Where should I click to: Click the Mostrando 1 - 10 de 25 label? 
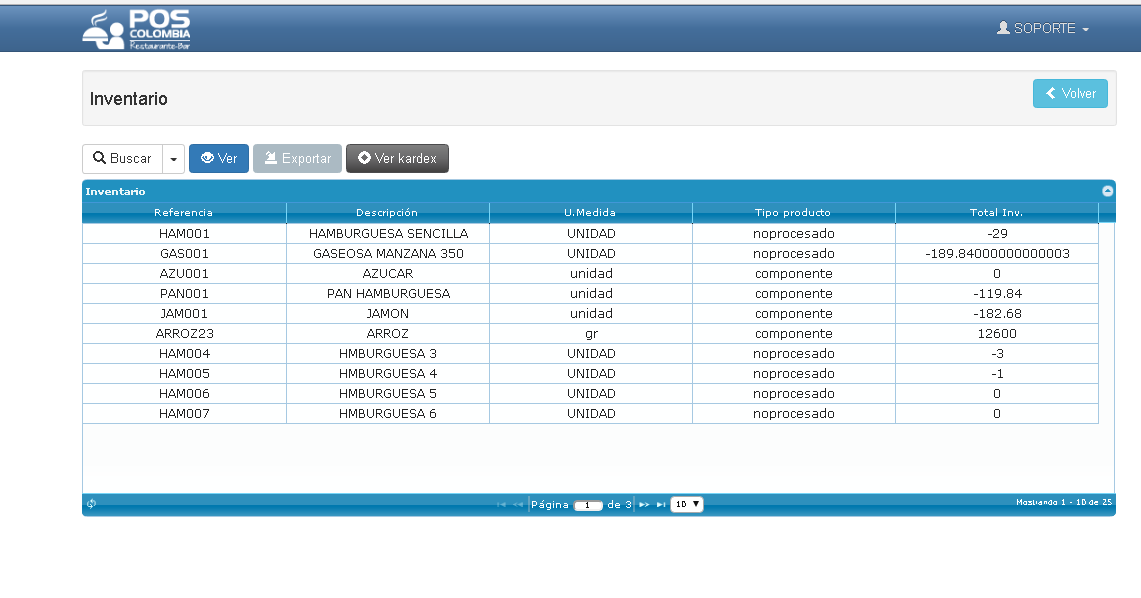click(x=1064, y=503)
